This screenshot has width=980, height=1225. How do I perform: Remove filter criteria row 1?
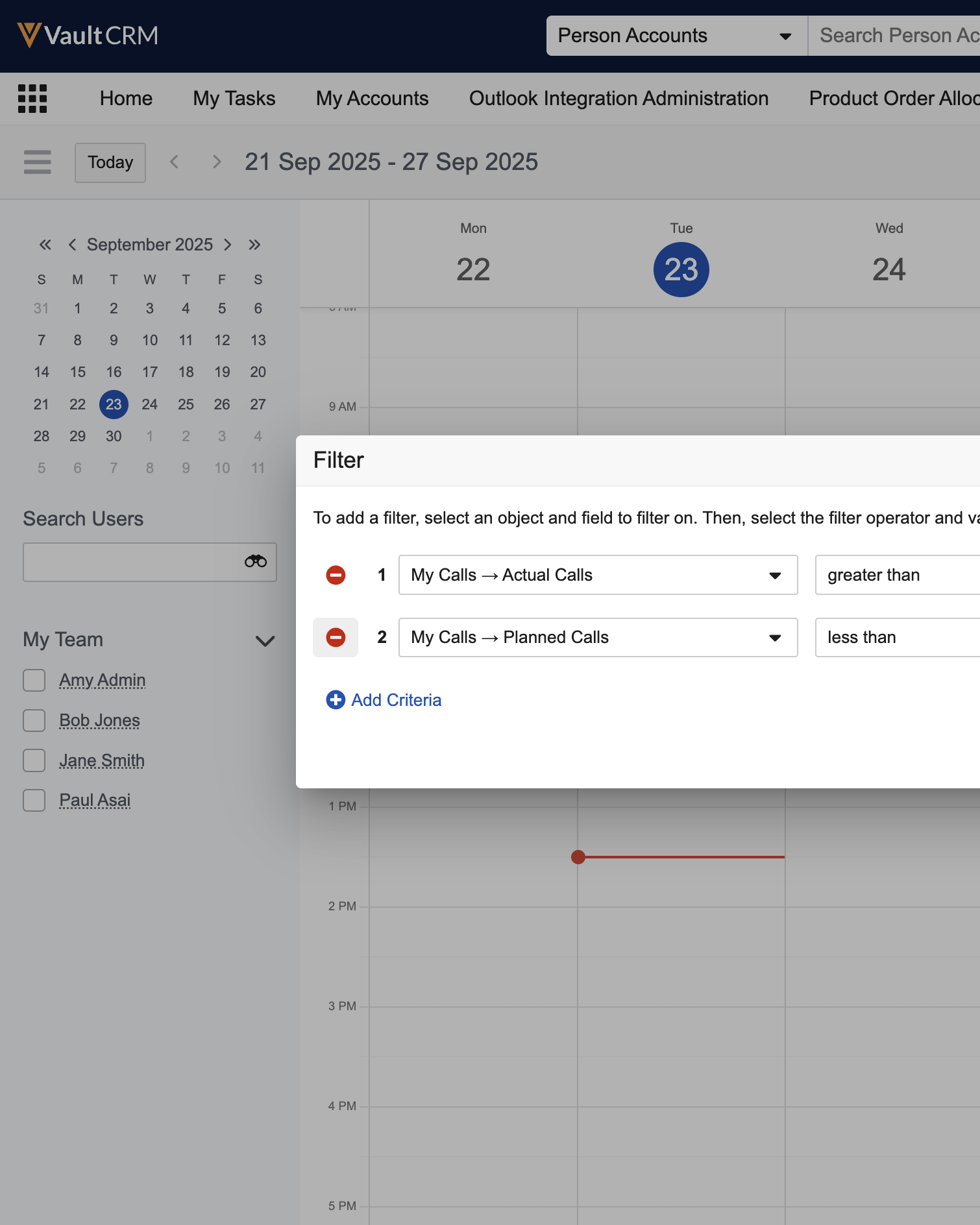pos(336,575)
